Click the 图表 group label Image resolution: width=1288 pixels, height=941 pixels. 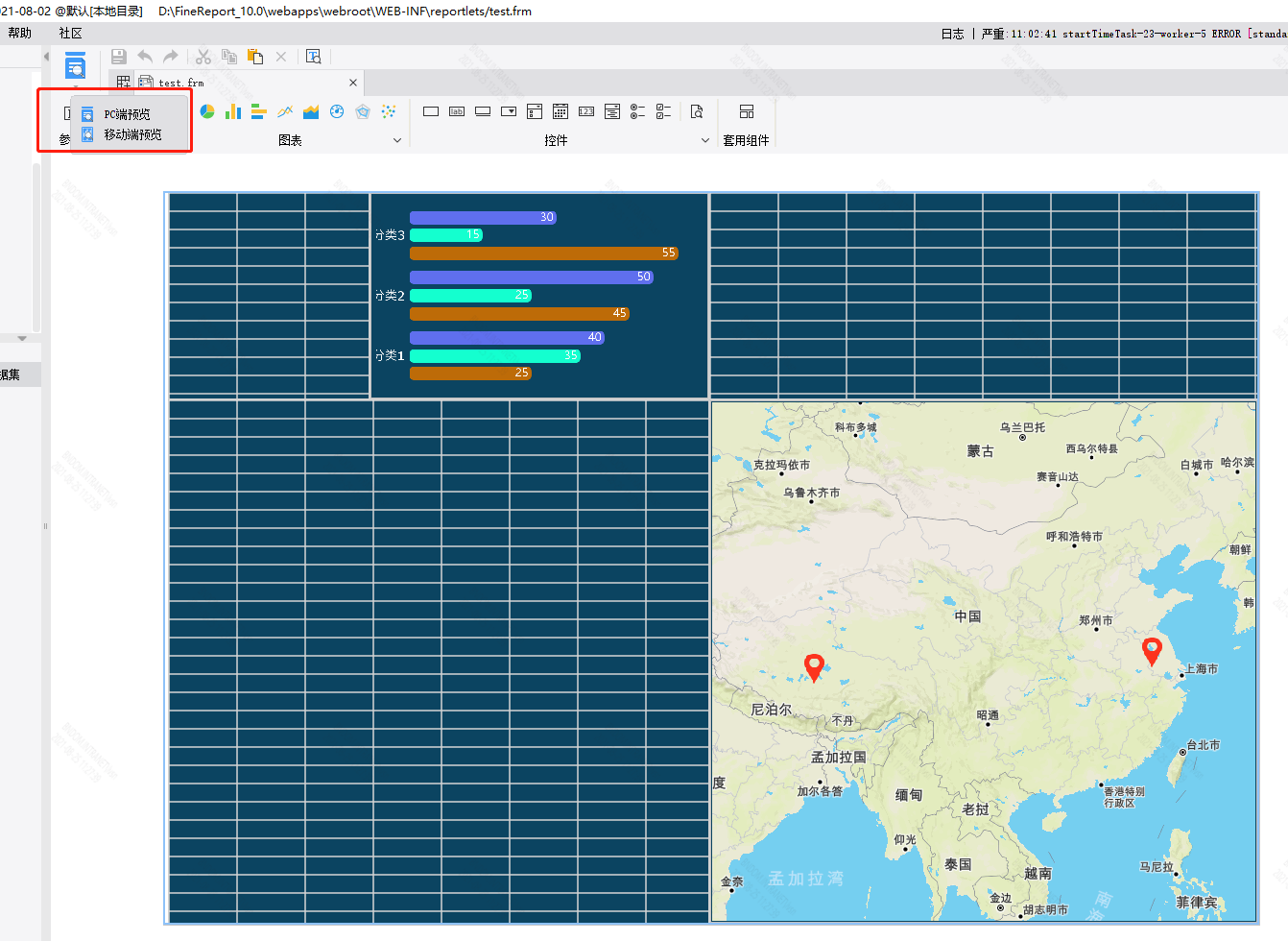(x=290, y=140)
